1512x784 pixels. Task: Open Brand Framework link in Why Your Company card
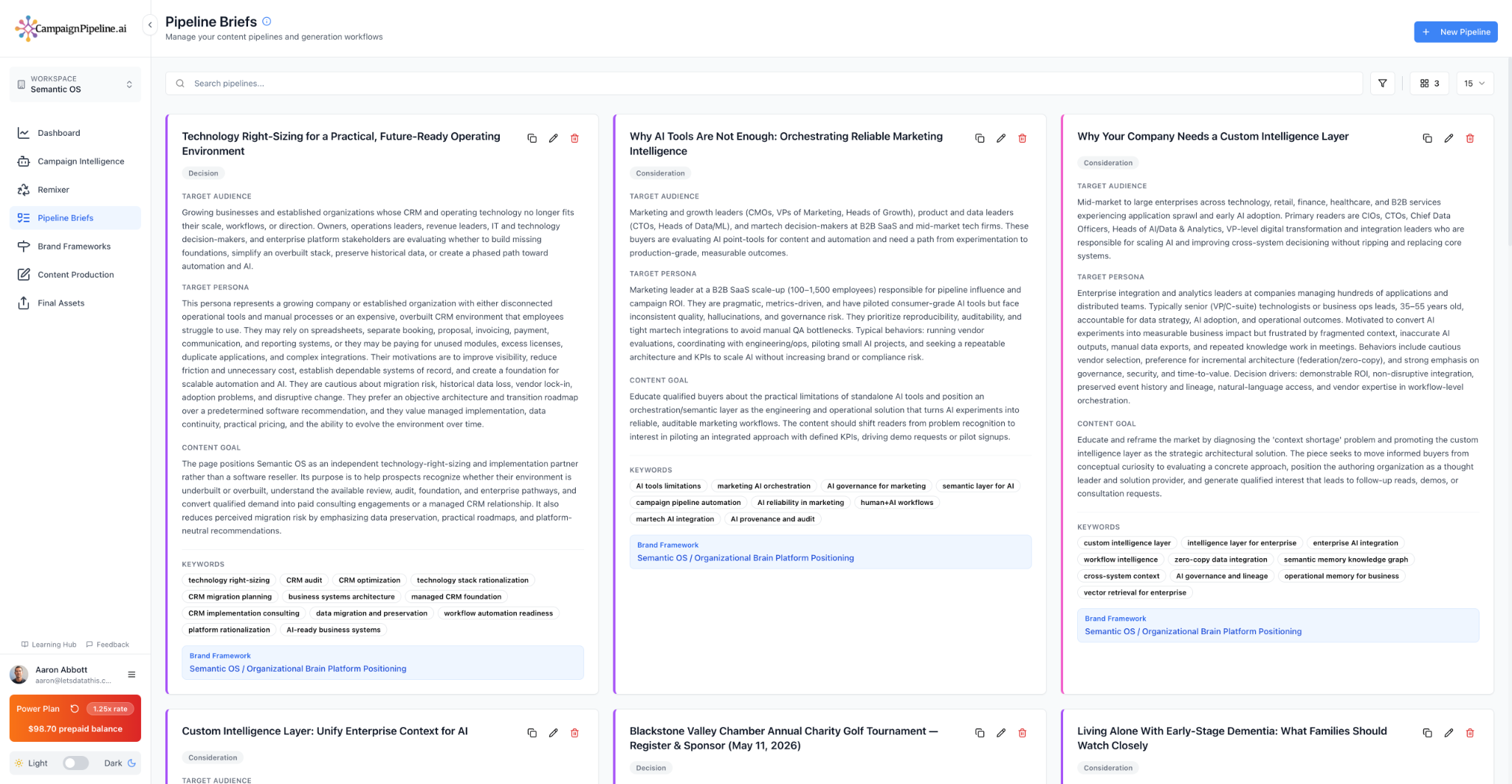[1193, 632]
